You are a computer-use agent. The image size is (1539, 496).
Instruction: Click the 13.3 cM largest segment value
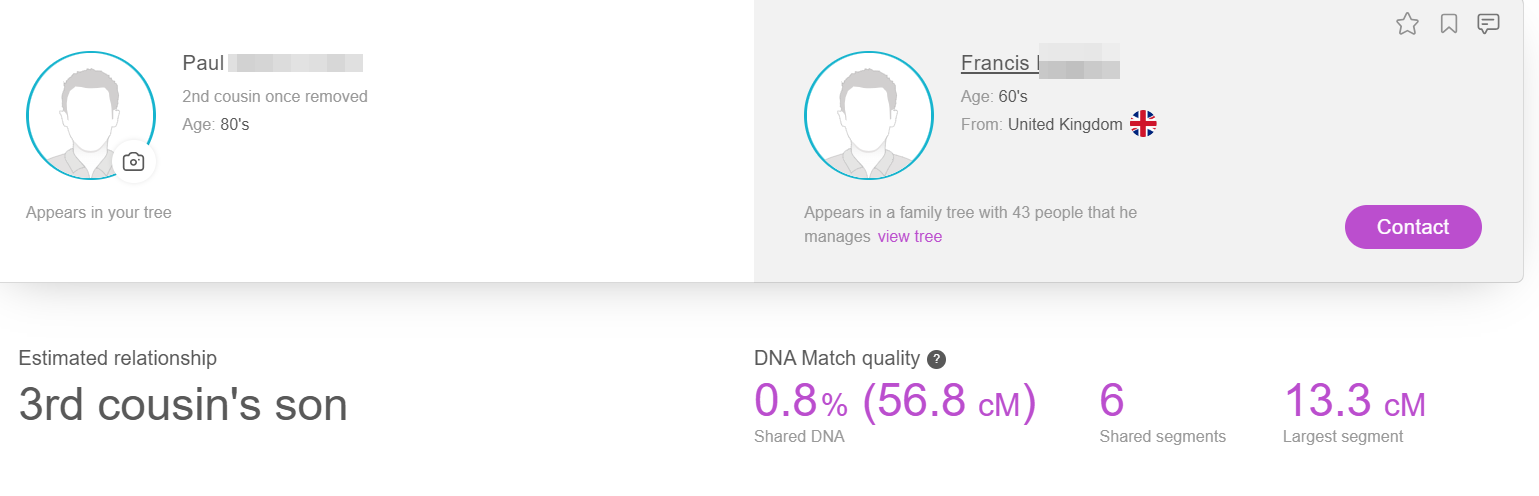coord(1354,402)
